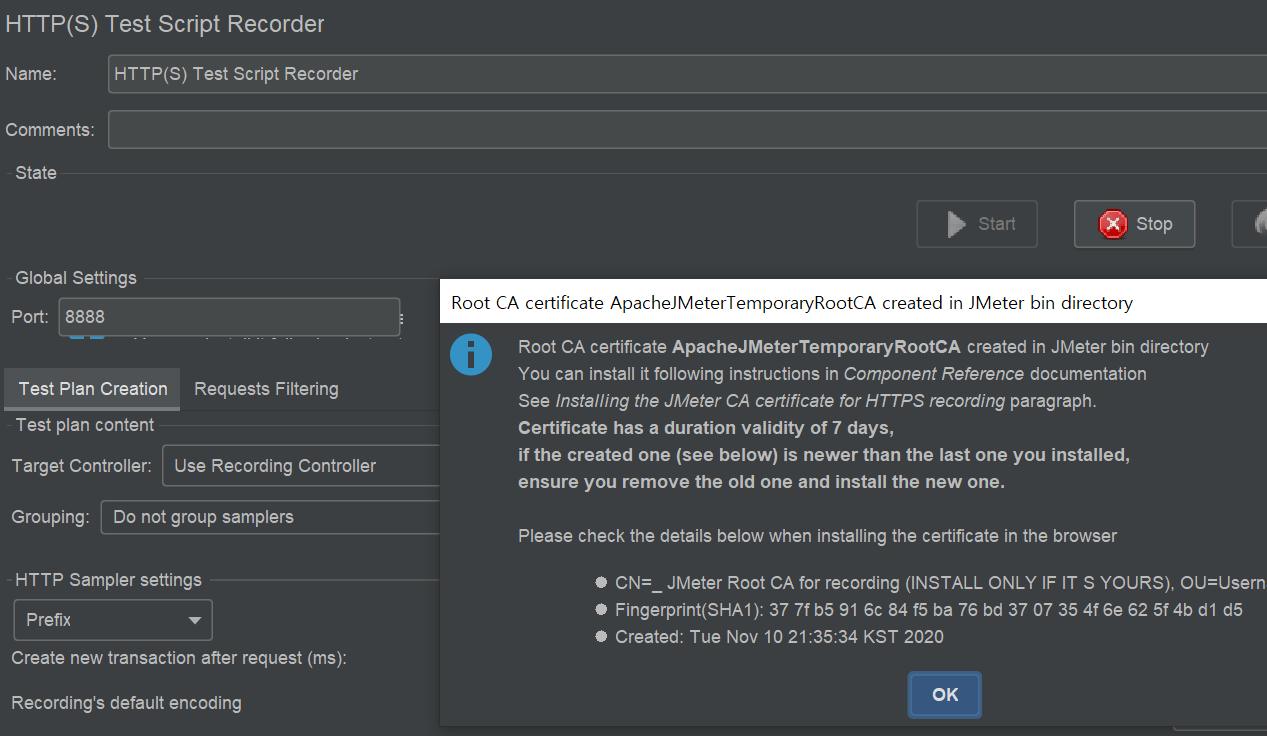Click the 'Certificate has a duration validity' text
The height and width of the screenshot is (736, 1267).
(706, 428)
